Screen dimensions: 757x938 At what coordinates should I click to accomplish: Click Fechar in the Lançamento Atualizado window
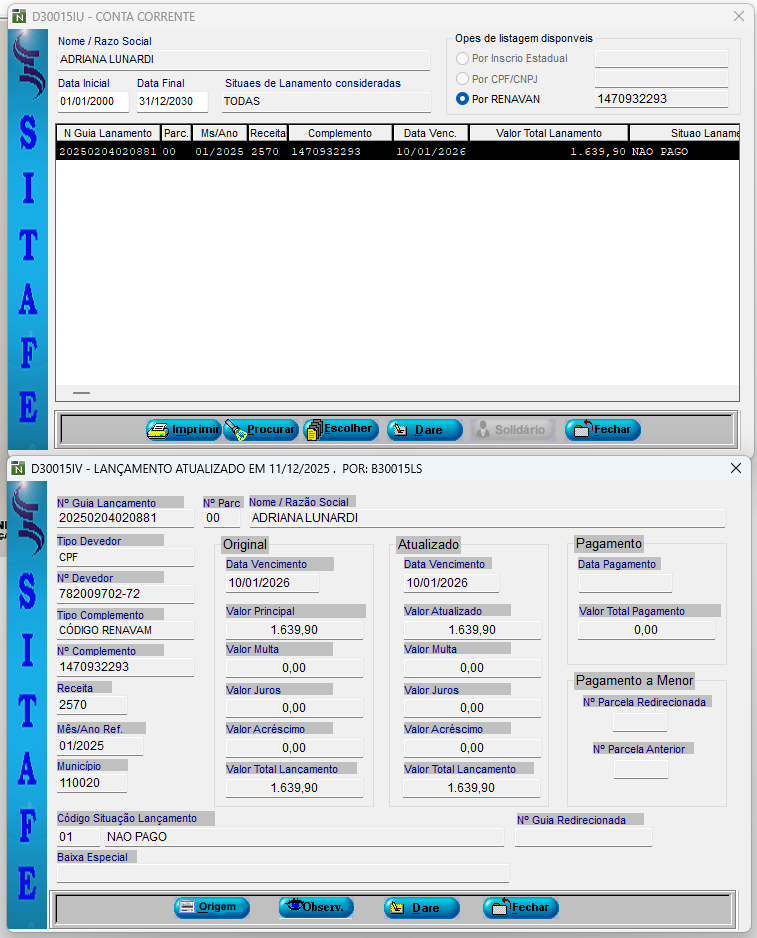(520, 908)
